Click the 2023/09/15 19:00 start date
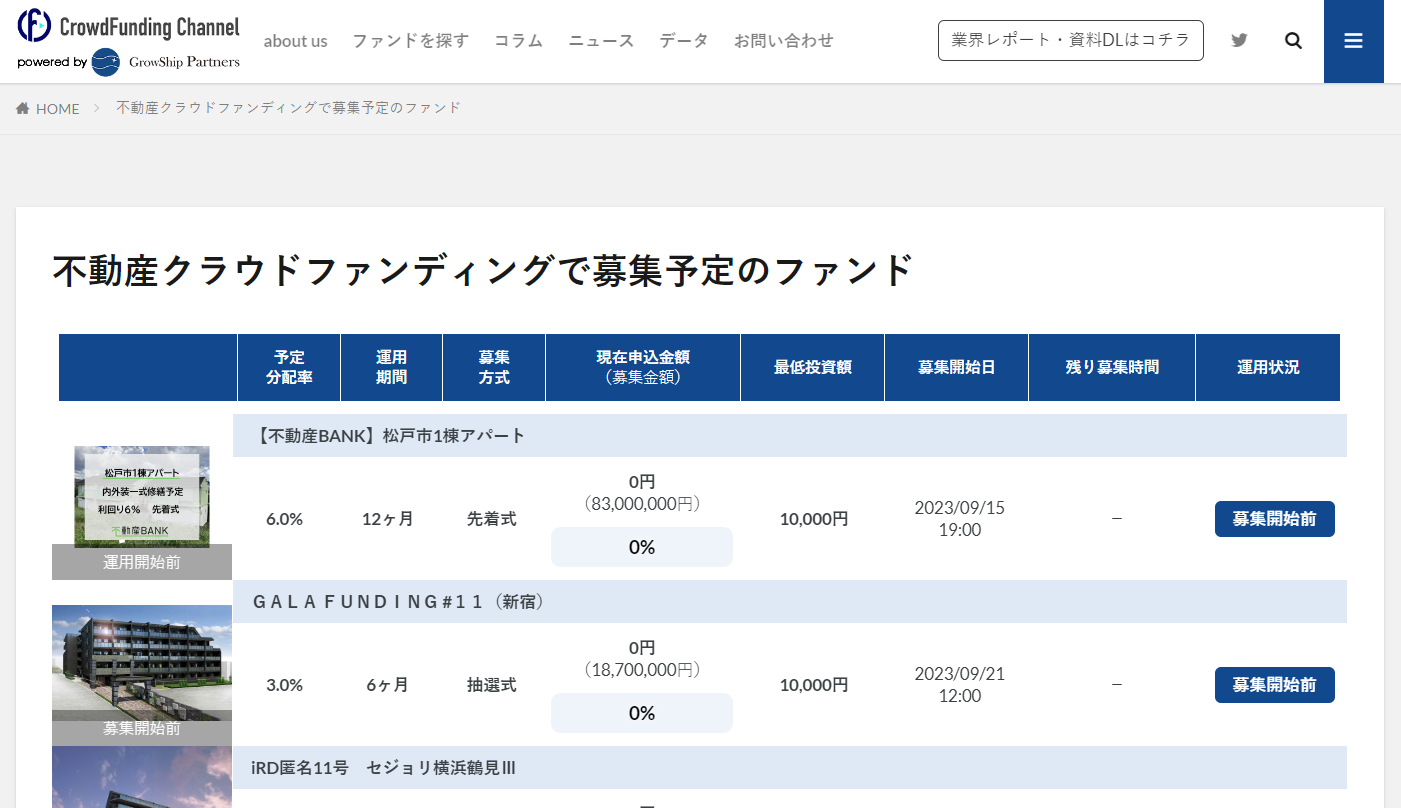 (x=960, y=519)
